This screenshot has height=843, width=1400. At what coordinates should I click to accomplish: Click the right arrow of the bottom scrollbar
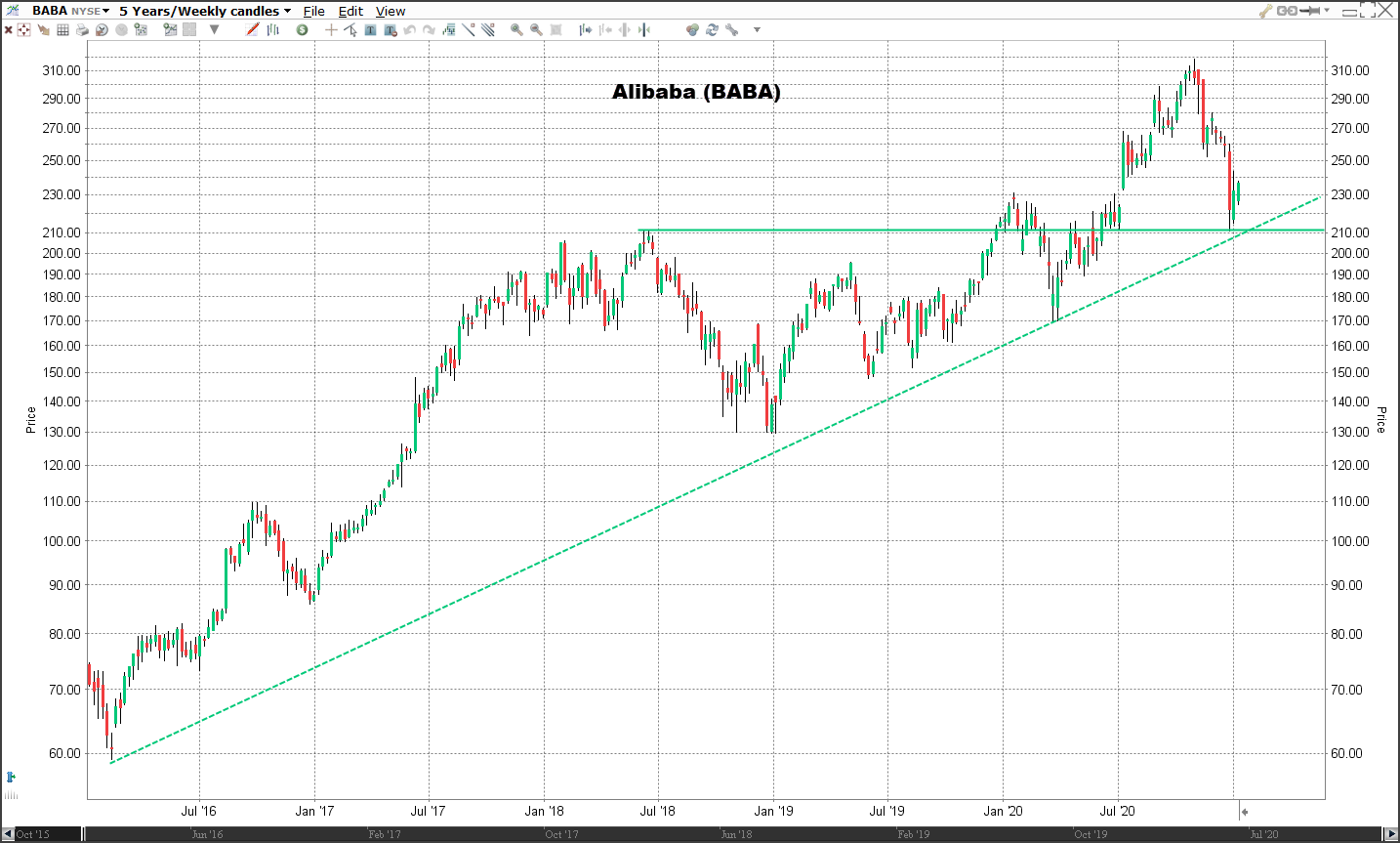[x=1391, y=834]
